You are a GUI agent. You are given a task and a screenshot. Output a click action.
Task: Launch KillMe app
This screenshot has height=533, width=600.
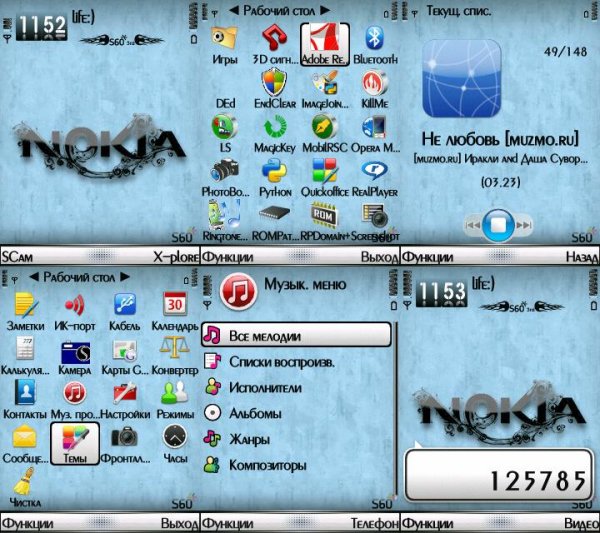click(375, 89)
